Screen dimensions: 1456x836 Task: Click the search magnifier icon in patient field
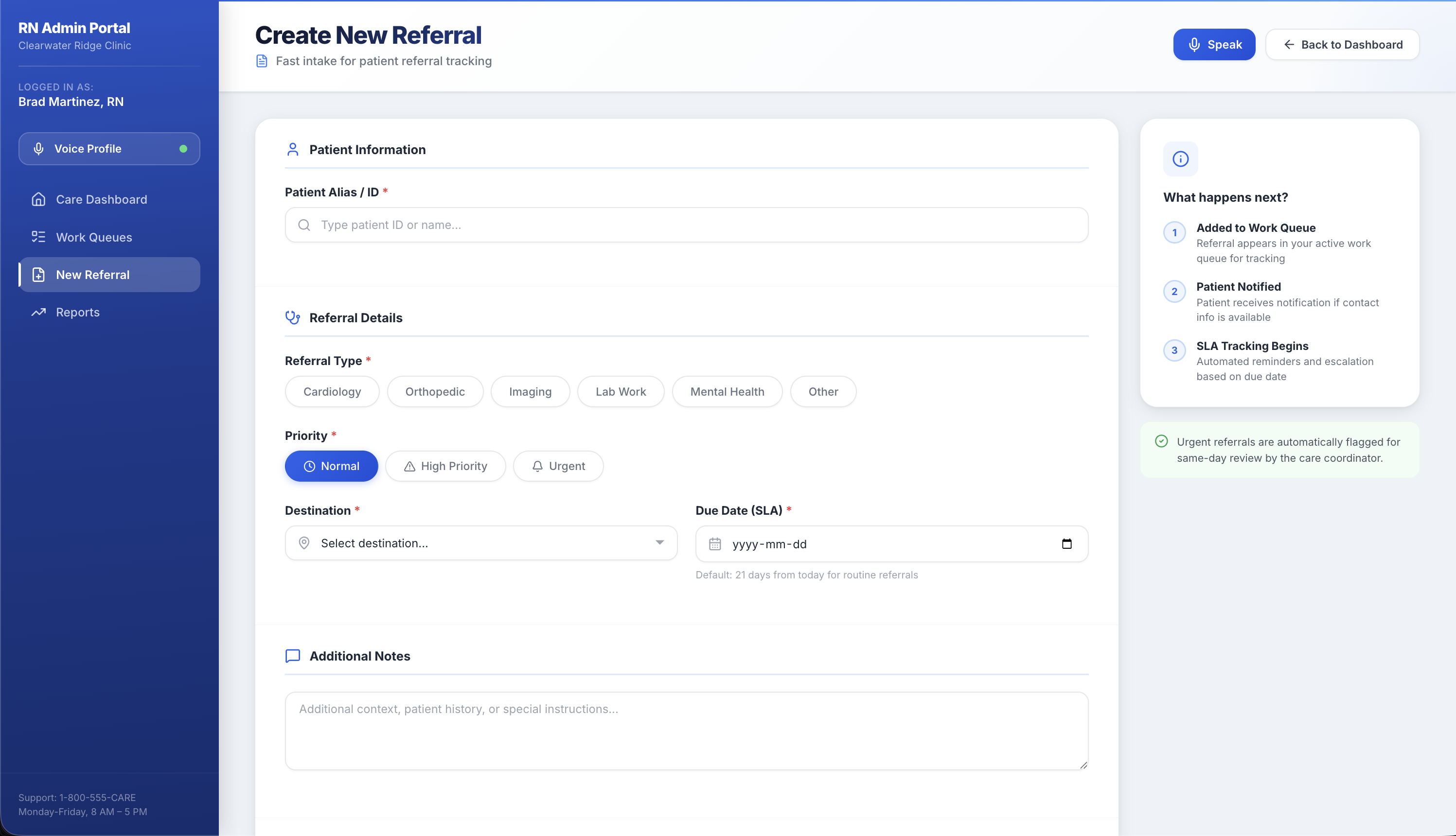point(304,225)
